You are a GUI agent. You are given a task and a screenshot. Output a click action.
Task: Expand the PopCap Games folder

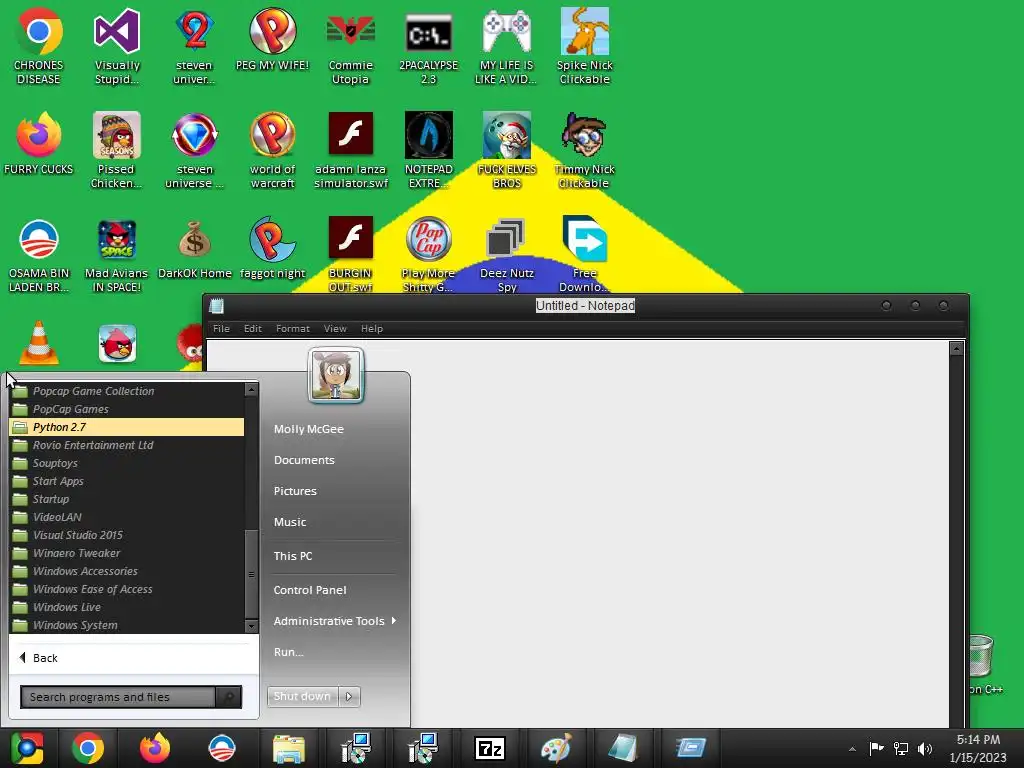[x=127, y=409]
